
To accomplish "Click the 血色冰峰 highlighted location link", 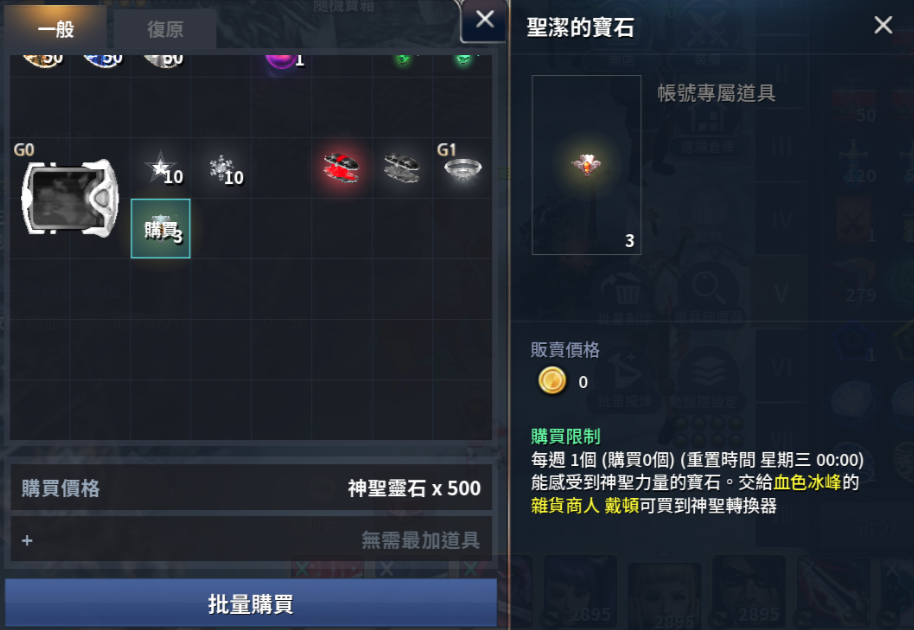I will click(x=807, y=483).
